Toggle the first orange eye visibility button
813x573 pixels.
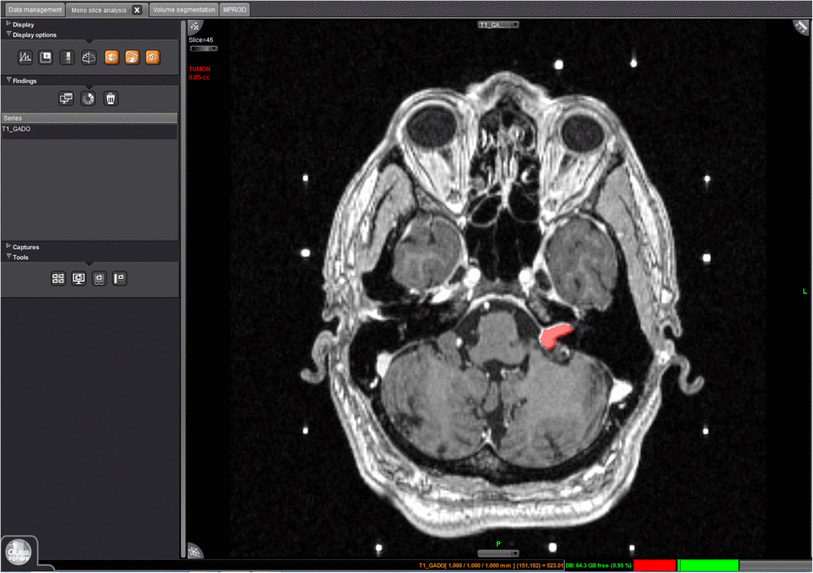pyautogui.click(x=111, y=58)
